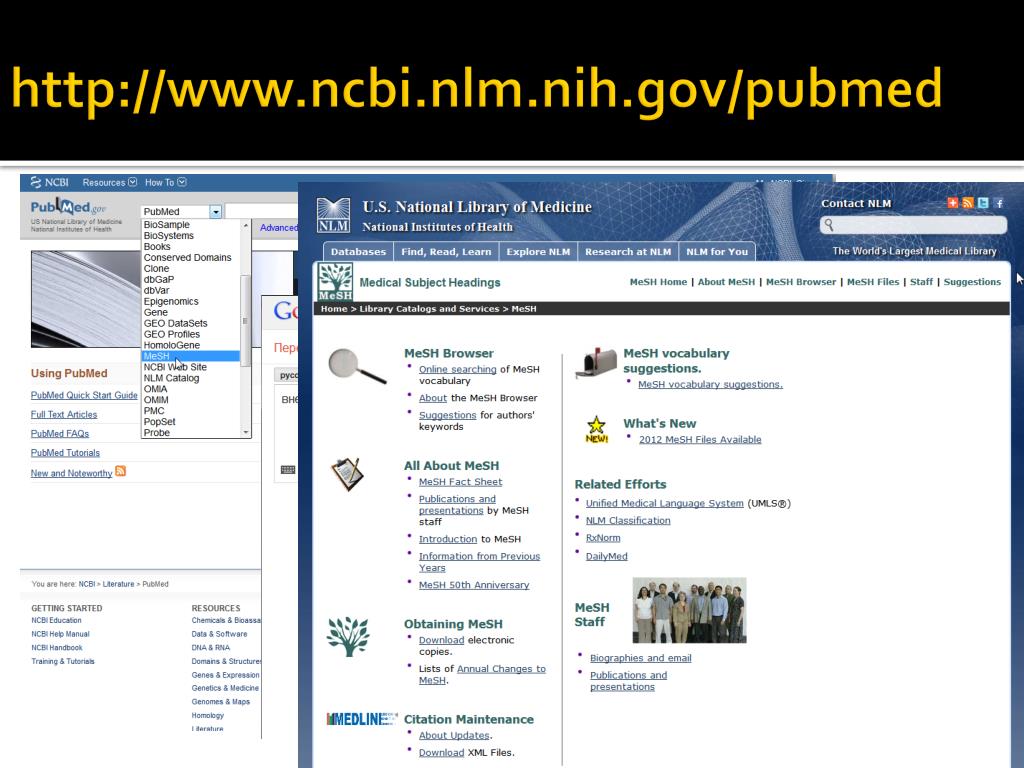Select PMC in the database list
The height and width of the screenshot is (768, 1024).
click(191, 411)
